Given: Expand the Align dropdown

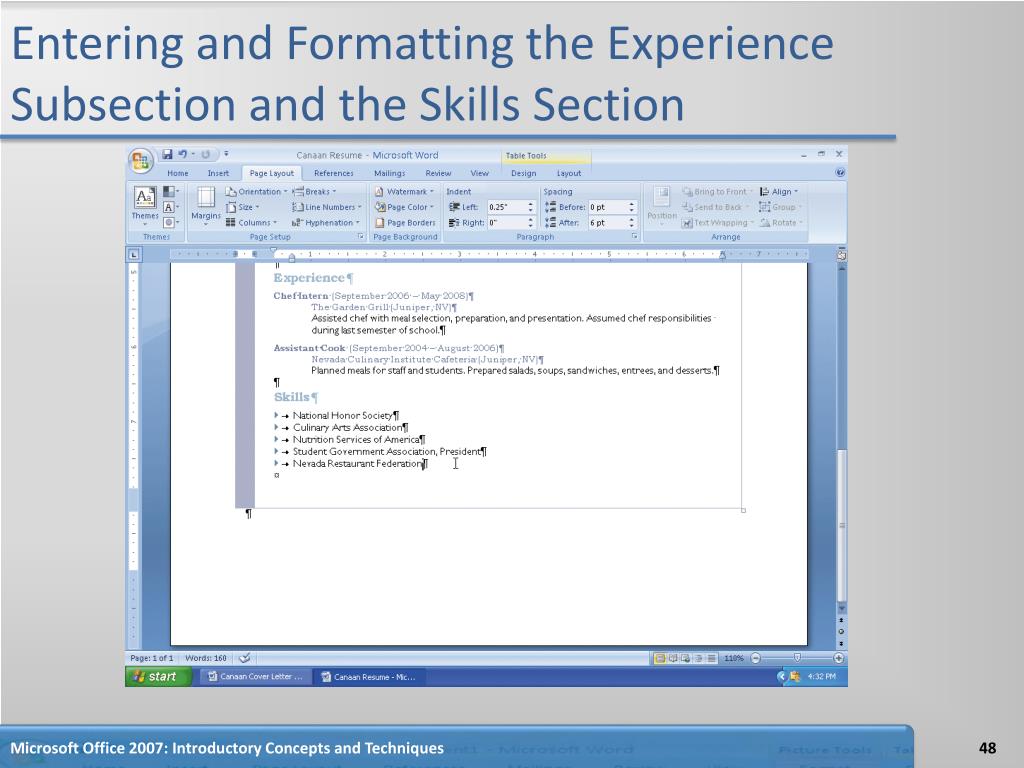Looking at the screenshot, I should point(778,191).
